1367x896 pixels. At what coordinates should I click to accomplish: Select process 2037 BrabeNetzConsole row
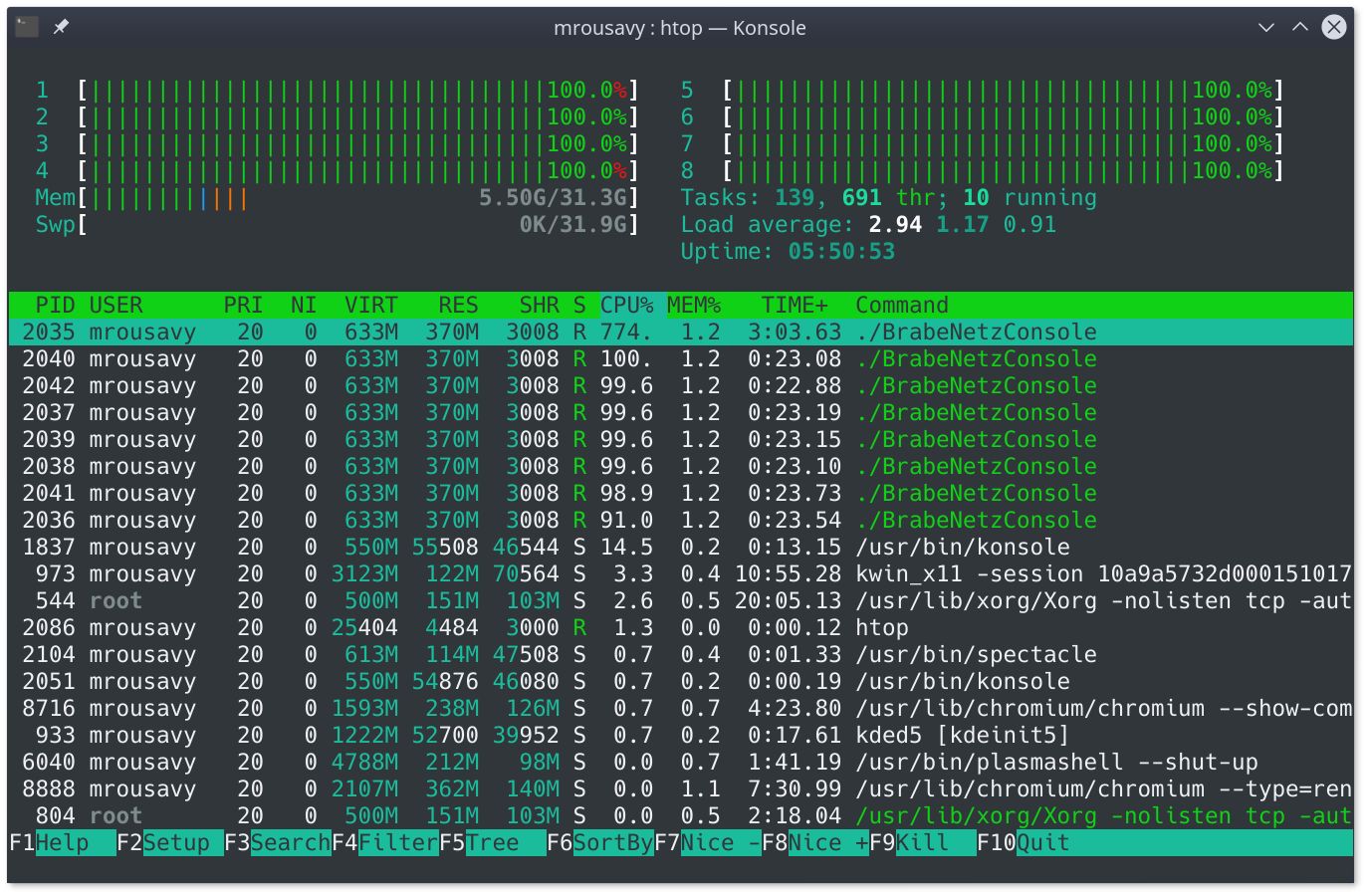pyautogui.click(x=681, y=413)
